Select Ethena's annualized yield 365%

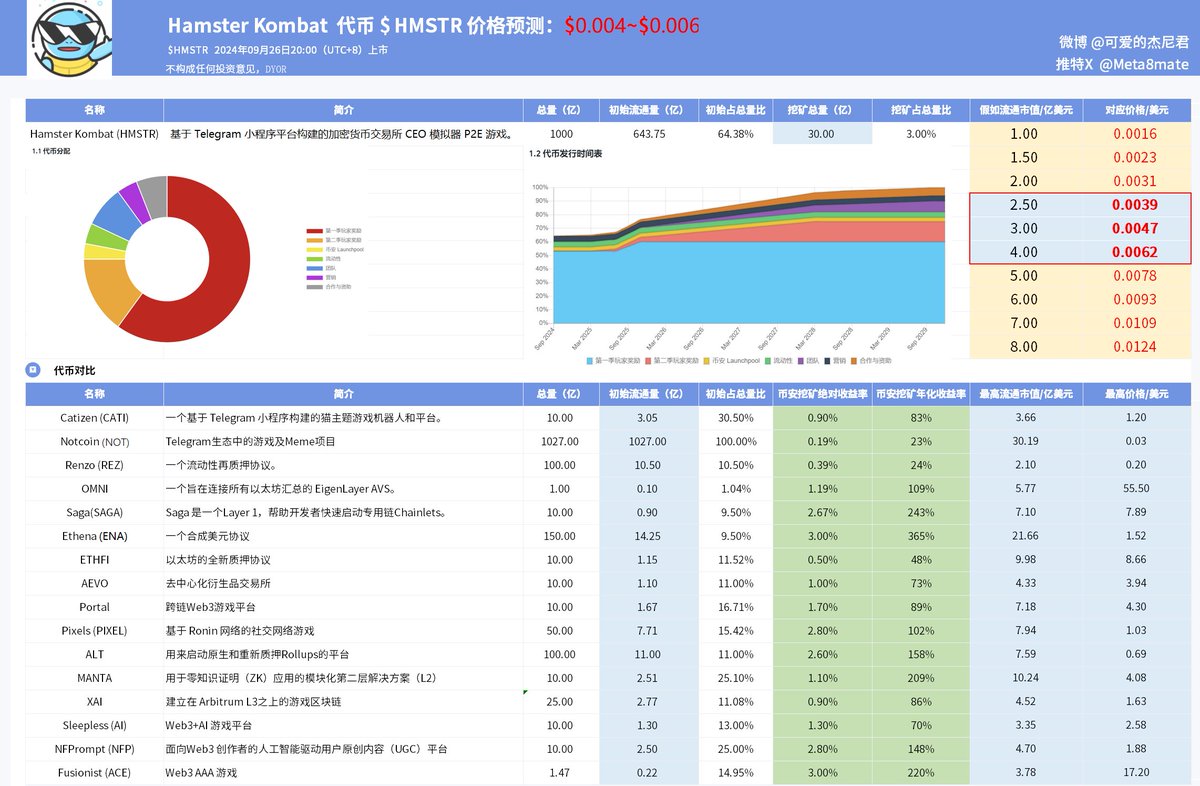(x=921, y=536)
